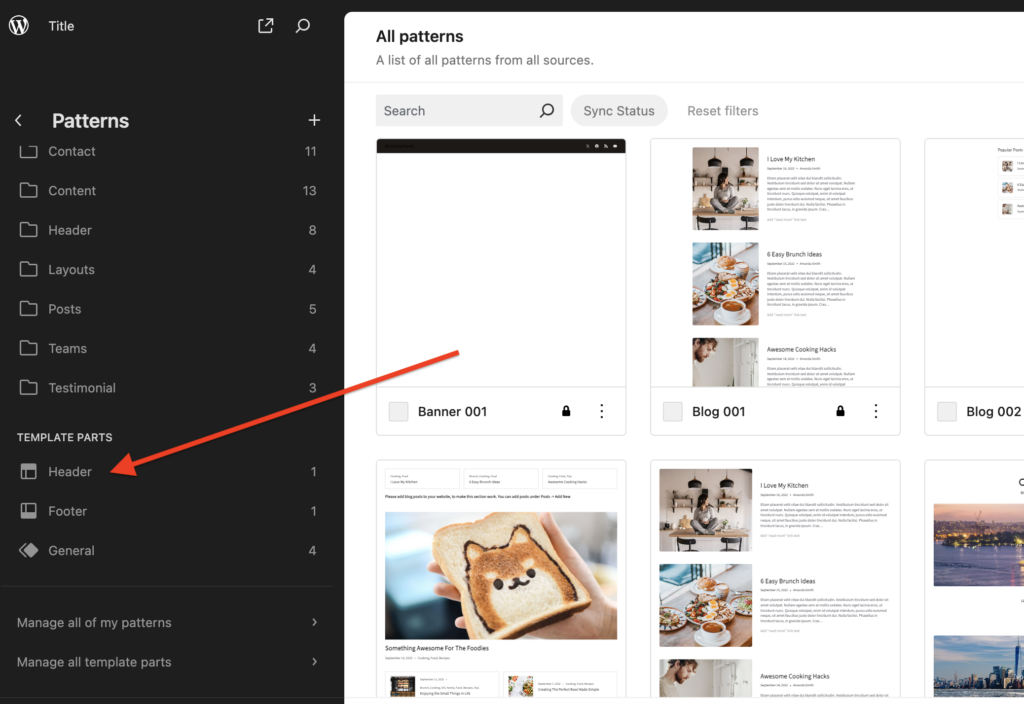Click the Footer template part icon
Viewport: 1024px width, 704px height.
[28, 511]
